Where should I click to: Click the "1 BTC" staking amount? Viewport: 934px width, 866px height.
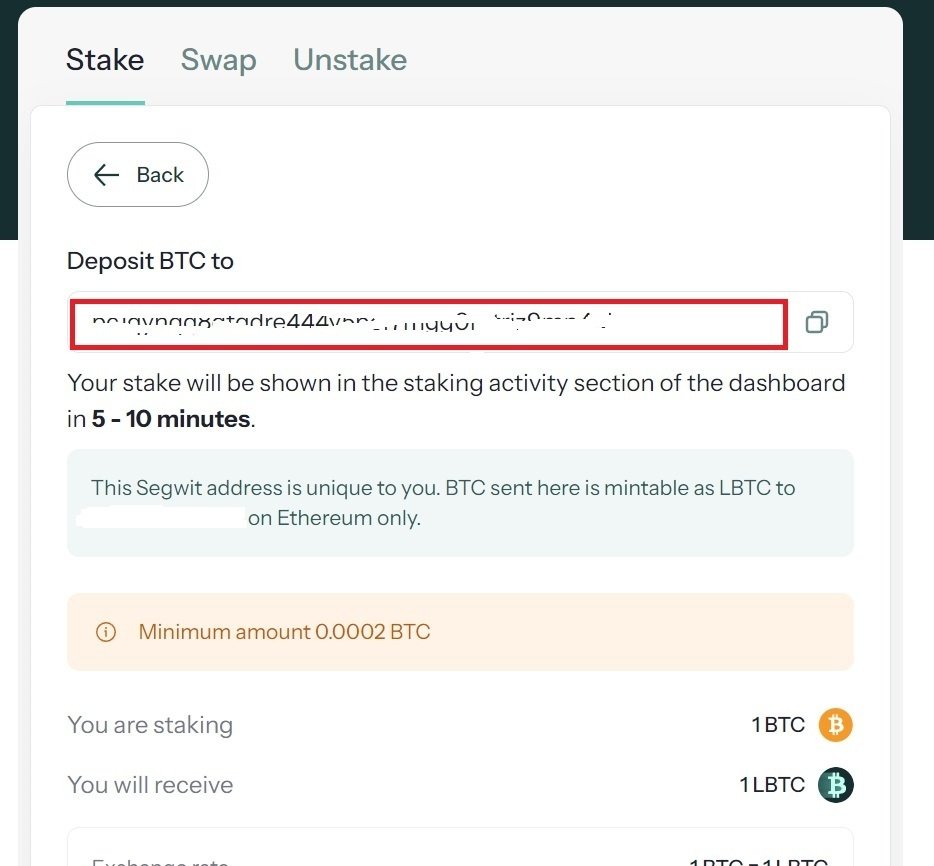tap(778, 725)
